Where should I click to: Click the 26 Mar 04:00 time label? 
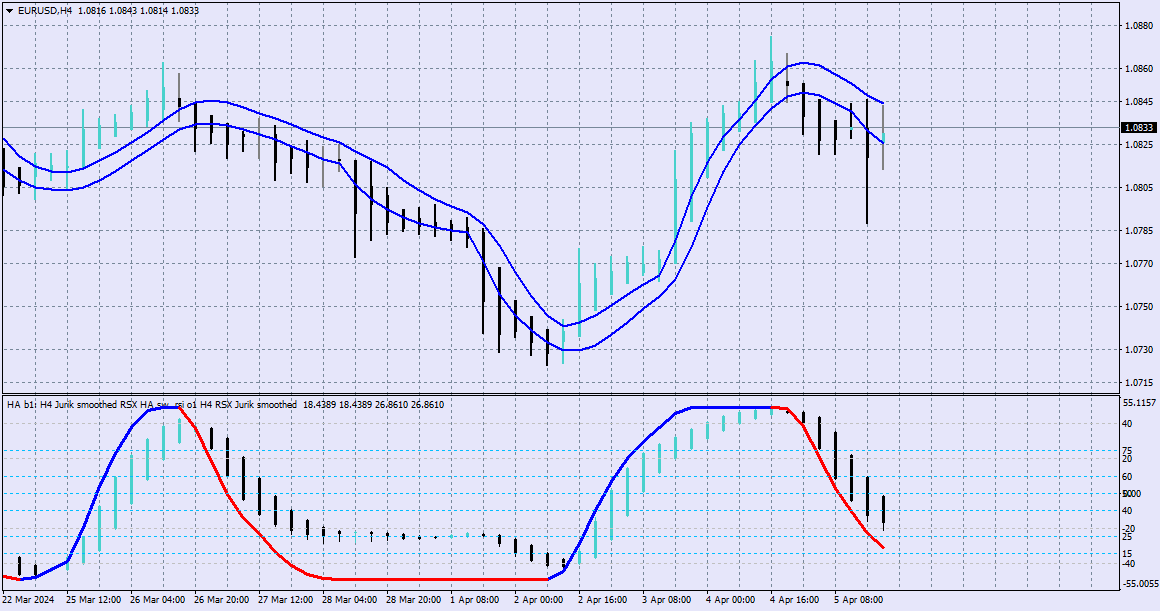[158, 600]
